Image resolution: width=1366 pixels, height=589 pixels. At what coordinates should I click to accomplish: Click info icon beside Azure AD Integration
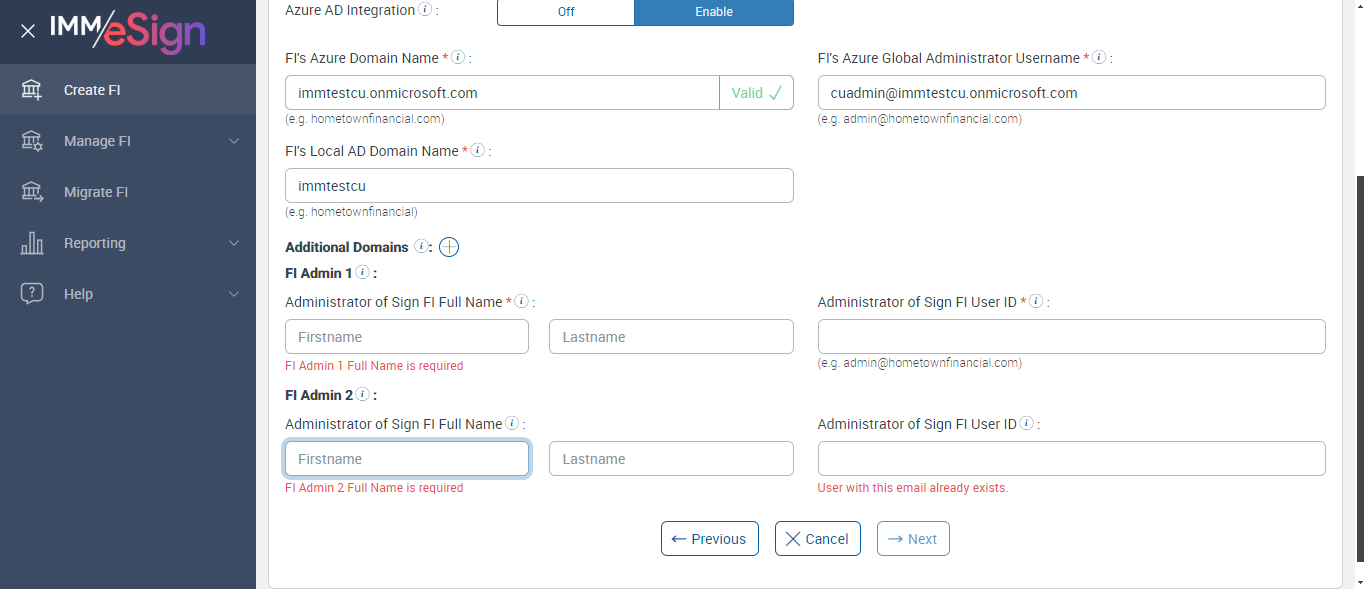tap(425, 10)
